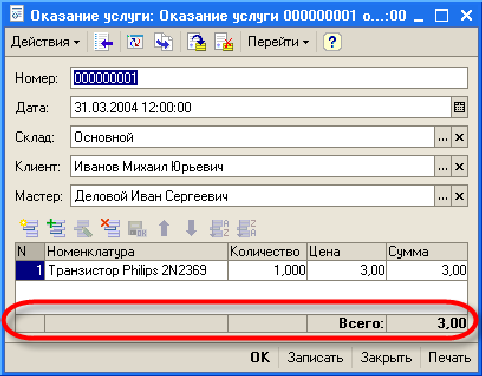Open the Действия dropdown menu
This screenshot has width=482, height=376.
tap(45, 42)
